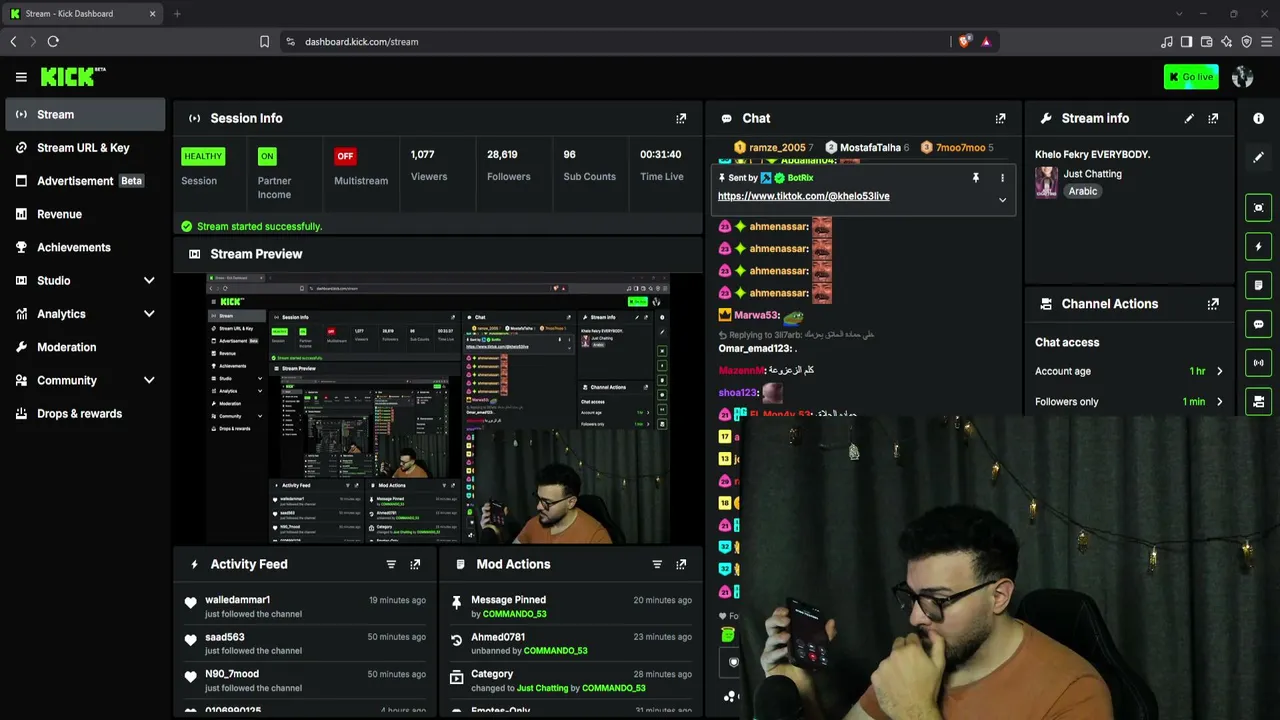The width and height of the screenshot is (1280, 720).
Task: Select Stream in the sidebar
Action: click(85, 114)
